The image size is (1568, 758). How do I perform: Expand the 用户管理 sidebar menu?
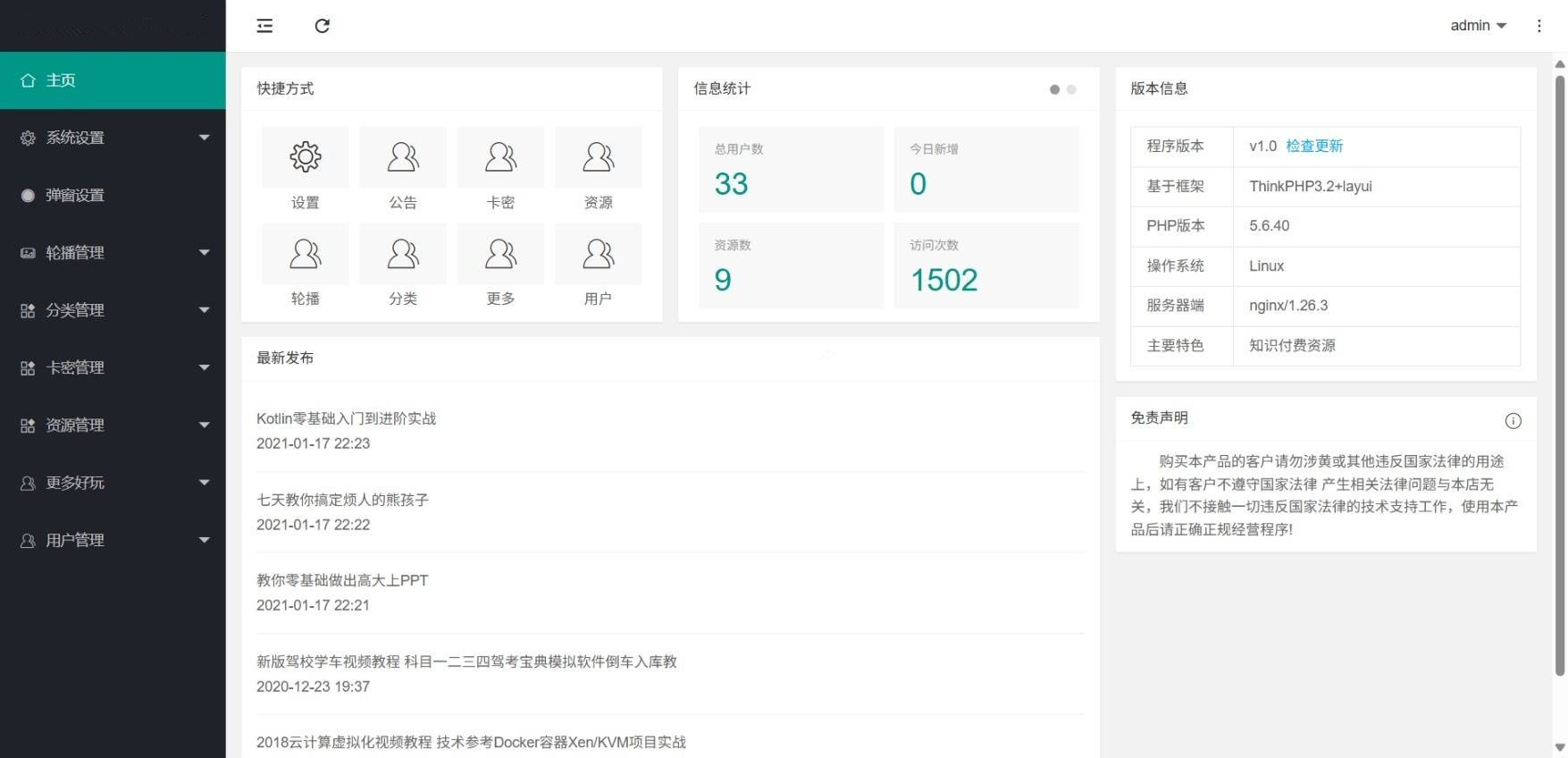click(113, 540)
